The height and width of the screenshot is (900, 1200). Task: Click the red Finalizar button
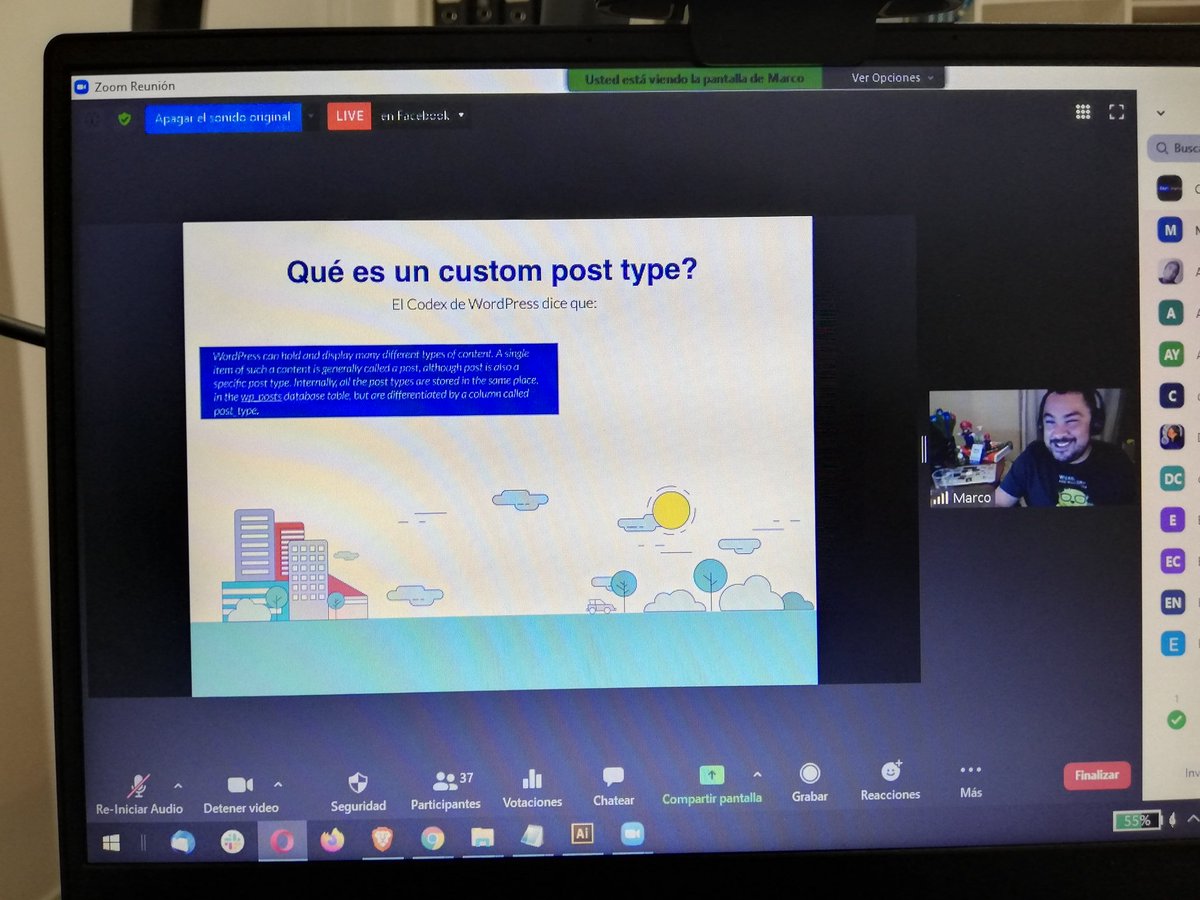pos(1097,775)
